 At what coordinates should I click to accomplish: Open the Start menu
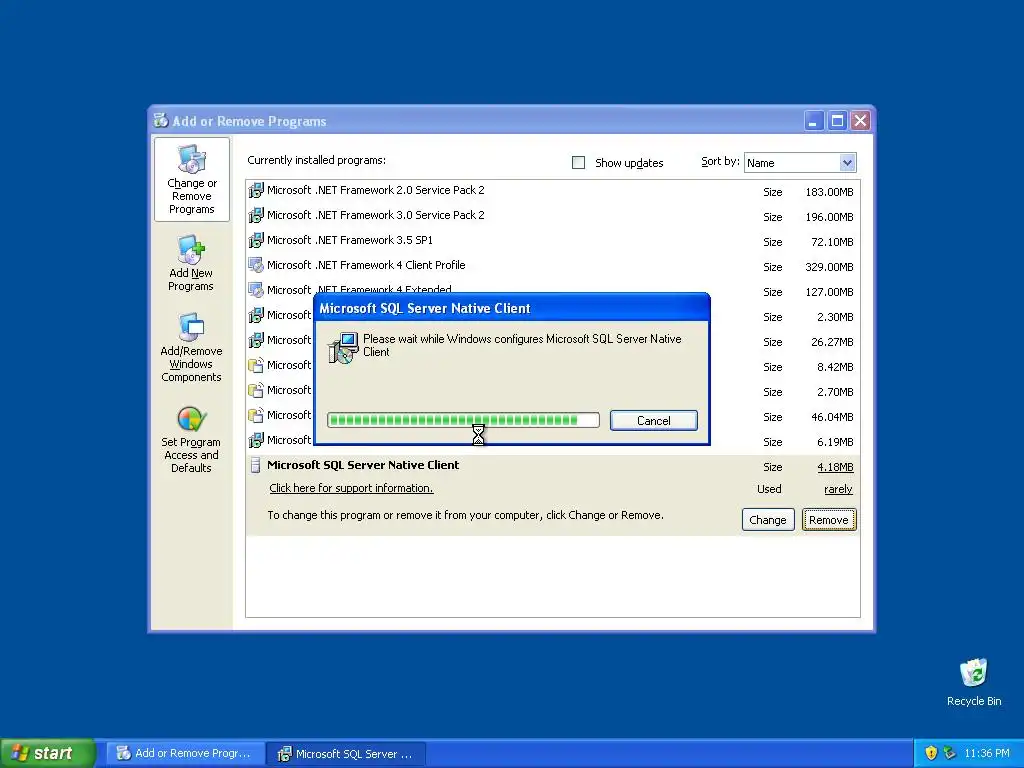point(47,753)
